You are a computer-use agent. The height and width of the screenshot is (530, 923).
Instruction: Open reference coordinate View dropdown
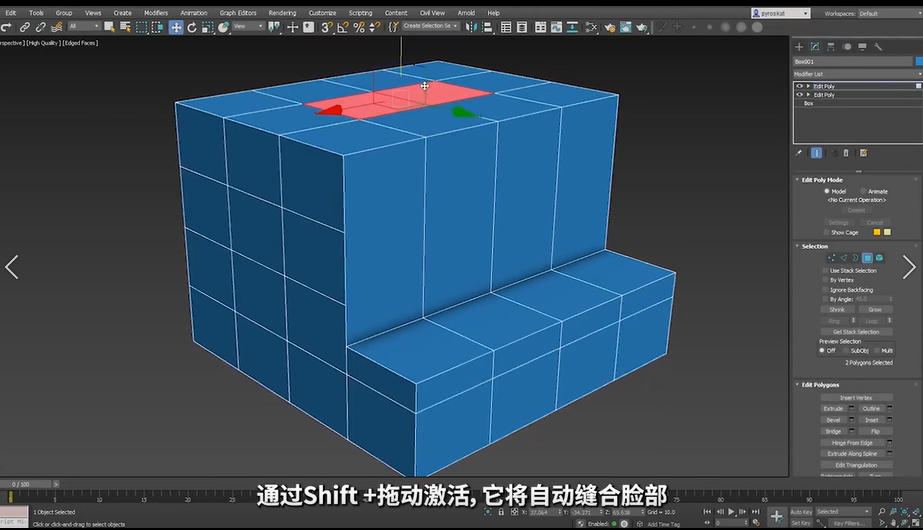click(248, 26)
